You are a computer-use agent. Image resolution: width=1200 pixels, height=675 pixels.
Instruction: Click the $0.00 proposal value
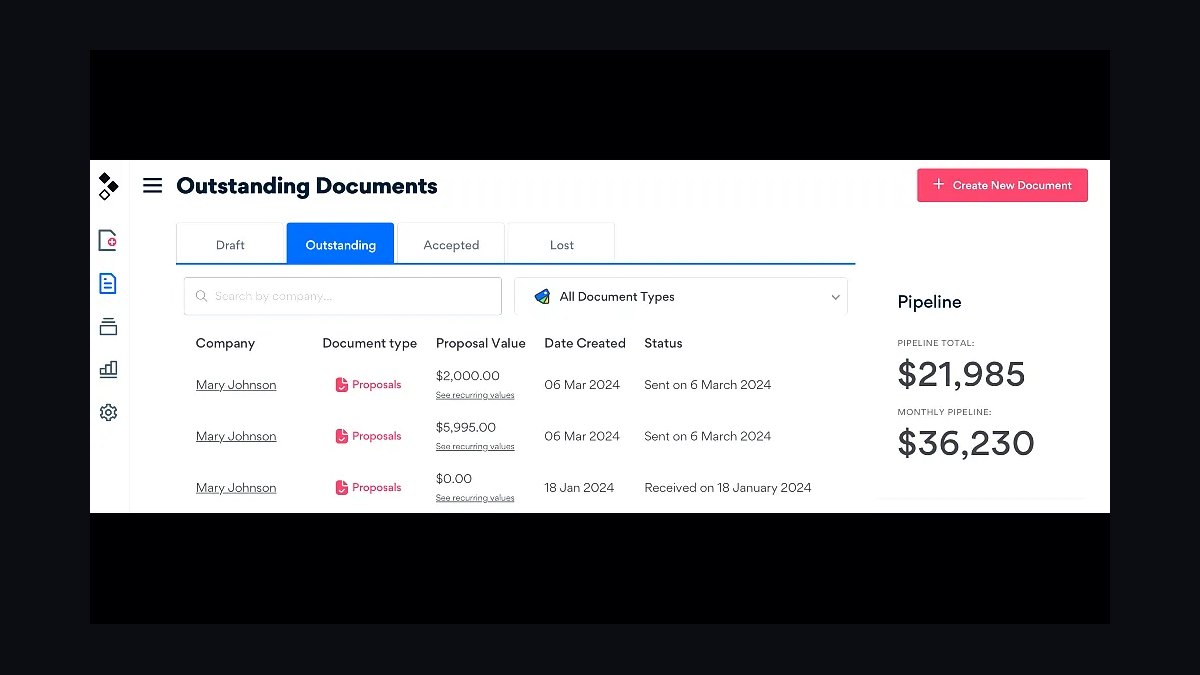454,478
